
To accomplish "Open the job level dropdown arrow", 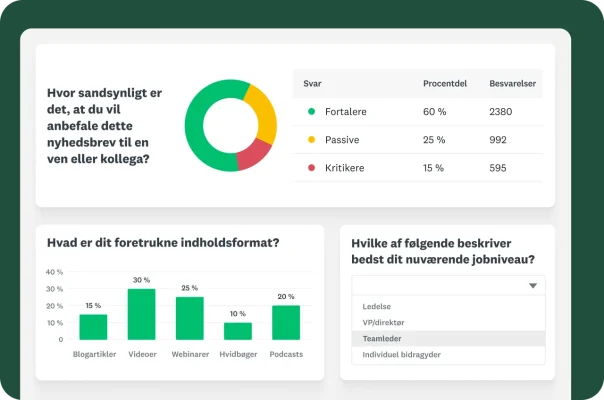I will [533, 286].
